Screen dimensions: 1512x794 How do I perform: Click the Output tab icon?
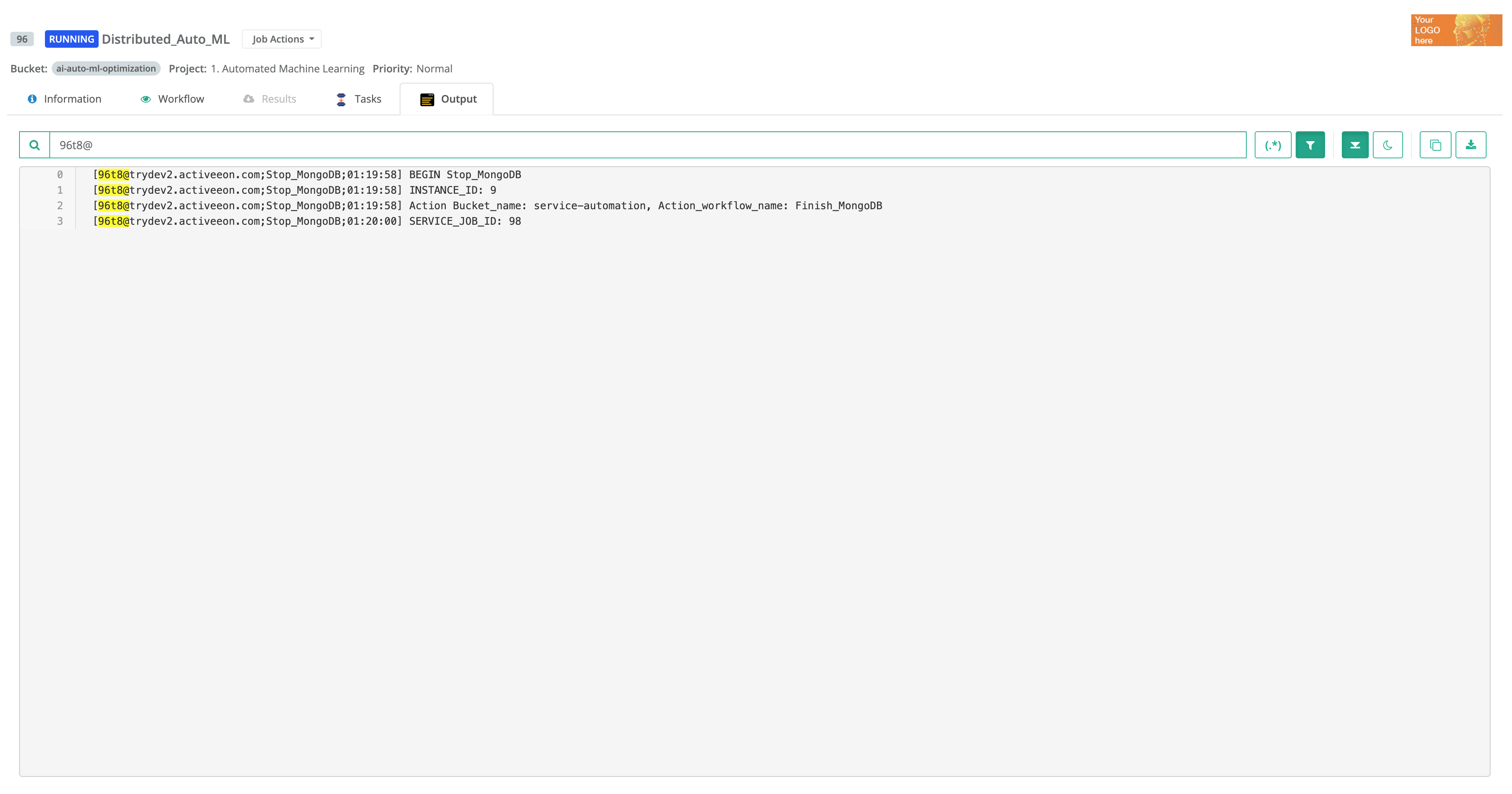(426, 99)
